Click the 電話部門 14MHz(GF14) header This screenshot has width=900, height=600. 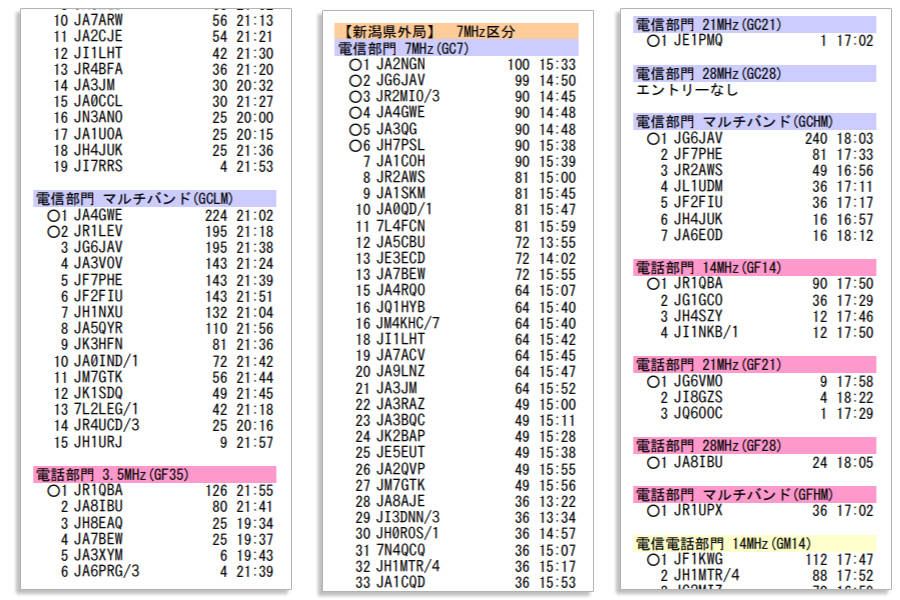point(755,268)
